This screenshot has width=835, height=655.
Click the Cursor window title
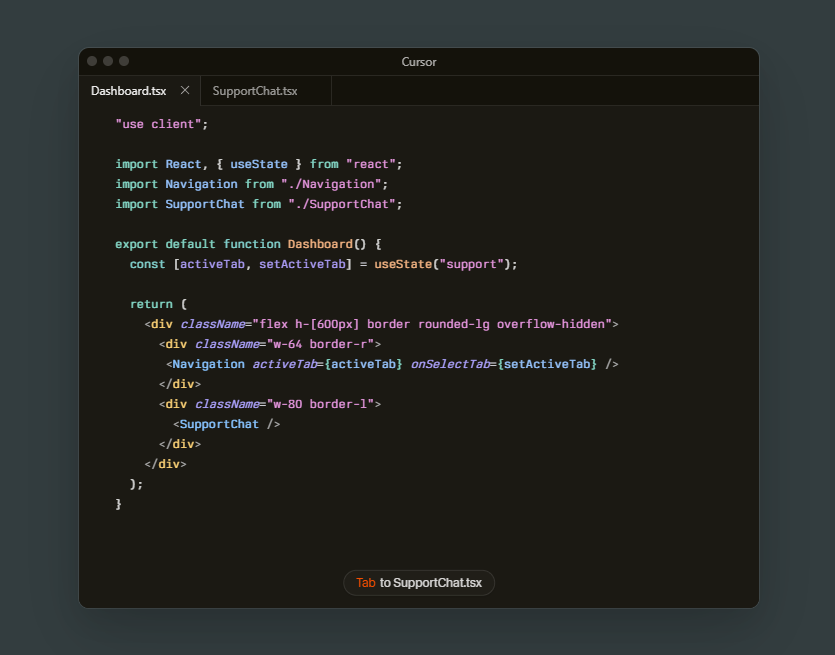click(x=418, y=62)
